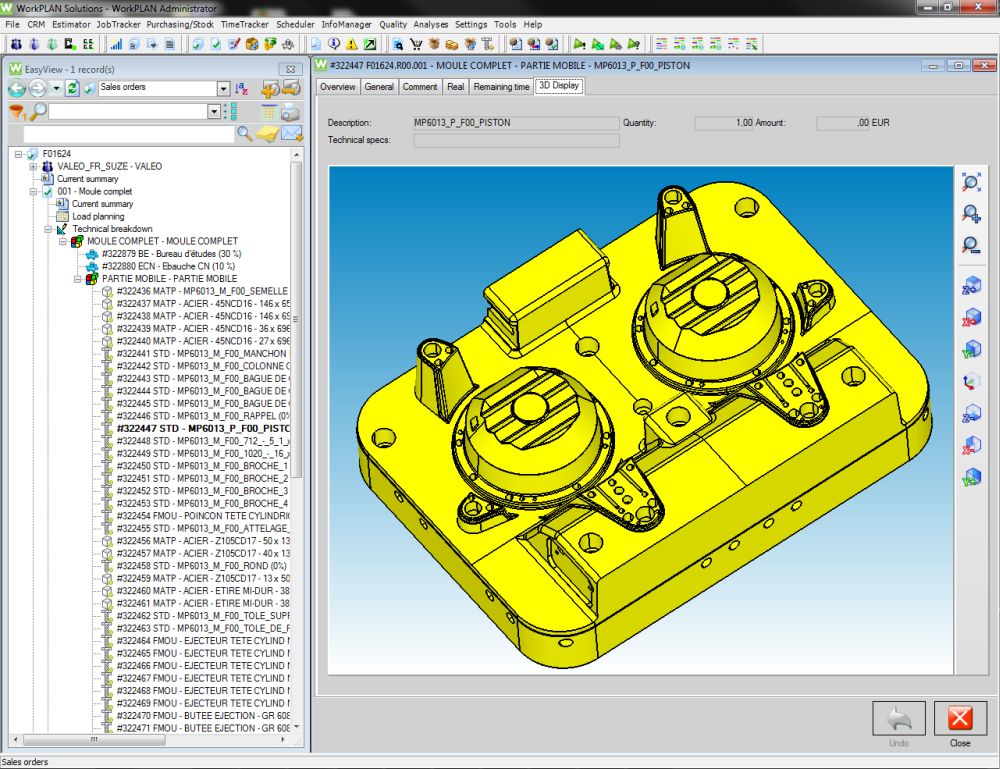
Task: Set 3D view to X+ orientation
Action: tap(971, 318)
